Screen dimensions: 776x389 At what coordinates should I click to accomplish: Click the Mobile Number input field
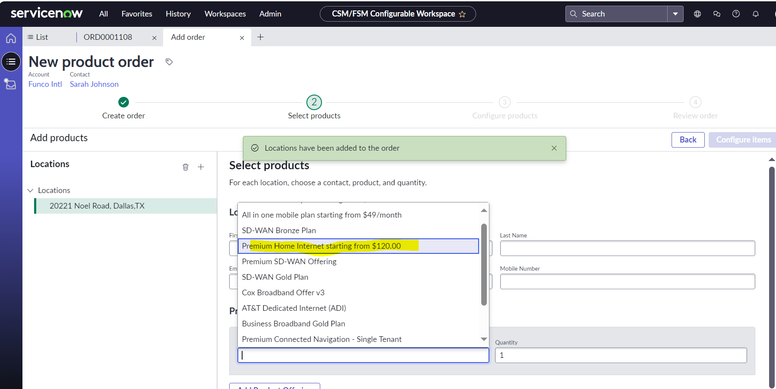(628, 281)
